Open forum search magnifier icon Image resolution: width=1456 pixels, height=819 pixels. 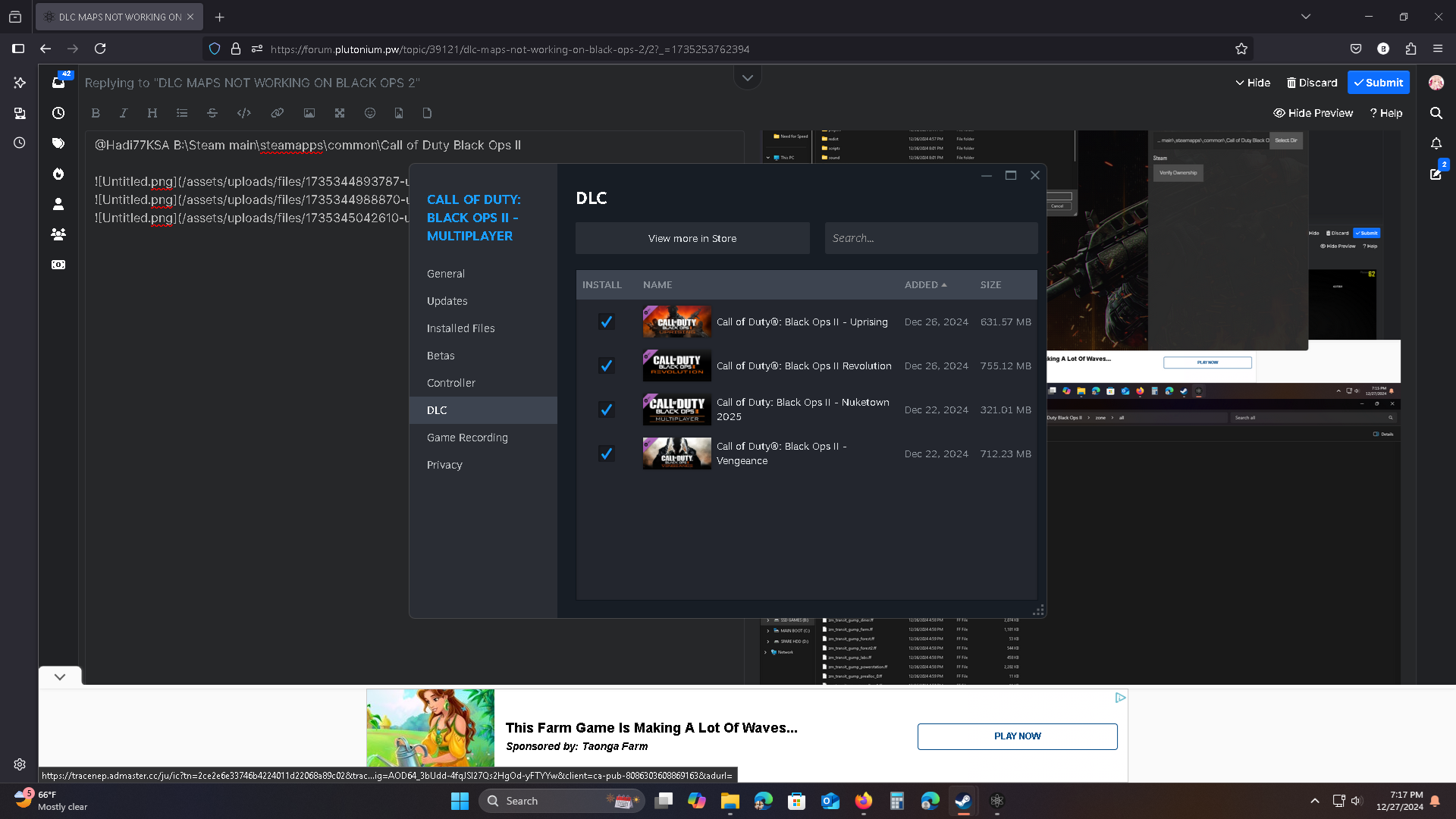point(1436,113)
